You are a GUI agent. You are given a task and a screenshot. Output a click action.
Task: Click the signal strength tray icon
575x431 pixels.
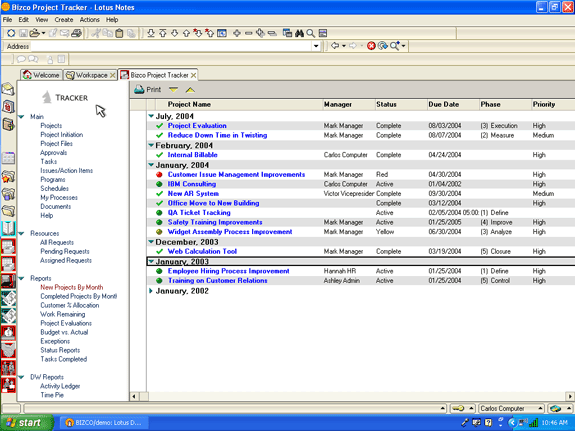[x=534, y=423]
